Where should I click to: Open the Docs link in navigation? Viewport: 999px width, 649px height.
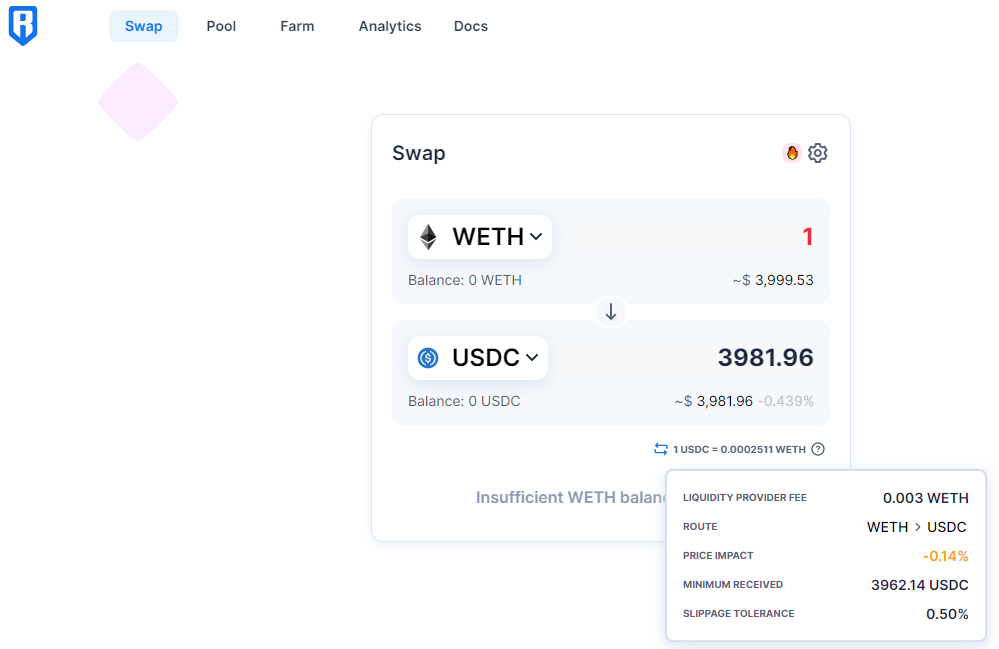(471, 26)
